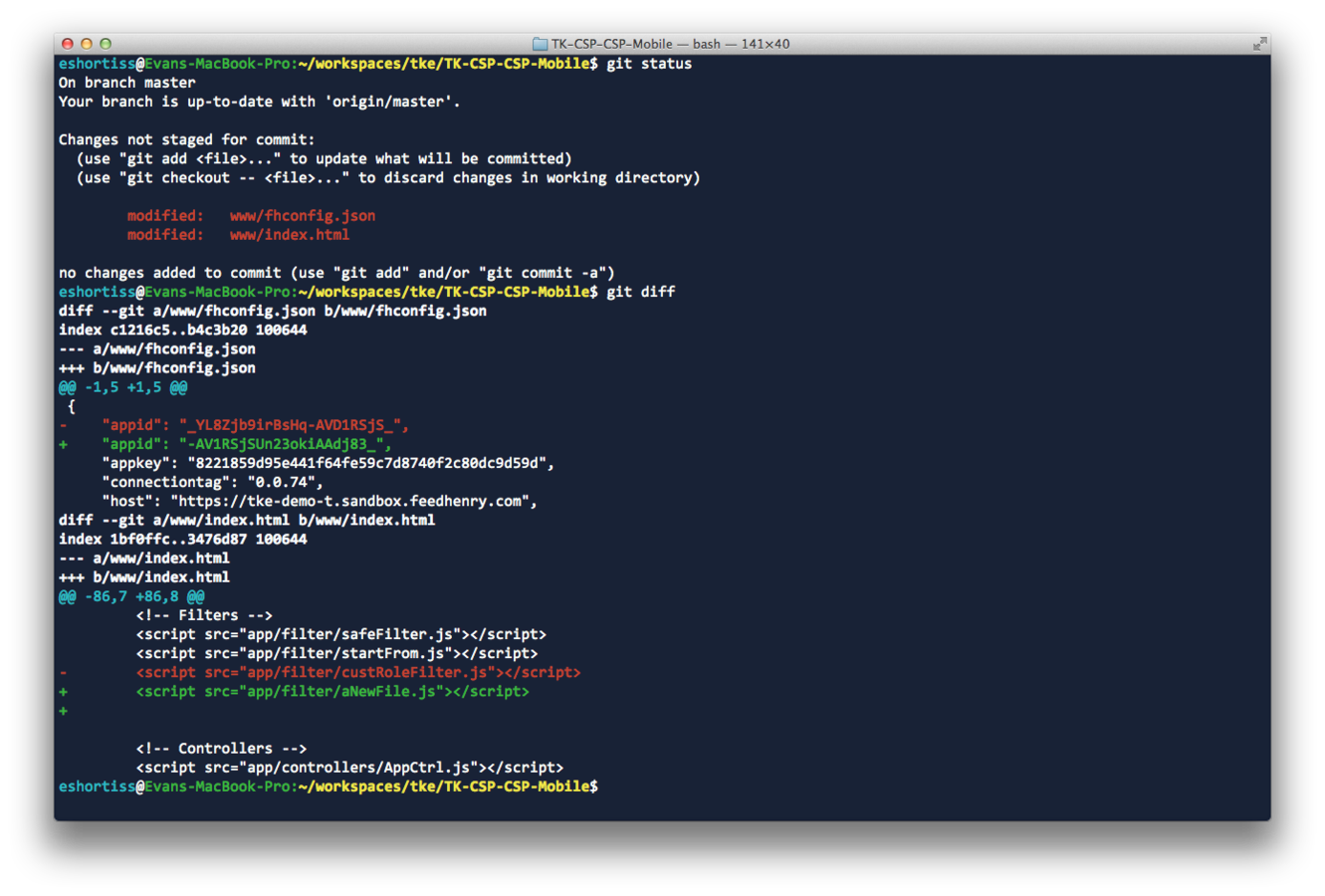Click the window title 'TK-CSP-CSP-Mobile — bash — 141×40'
Image resolution: width=1325 pixels, height=896 pixels.
(x=670, y=44)
